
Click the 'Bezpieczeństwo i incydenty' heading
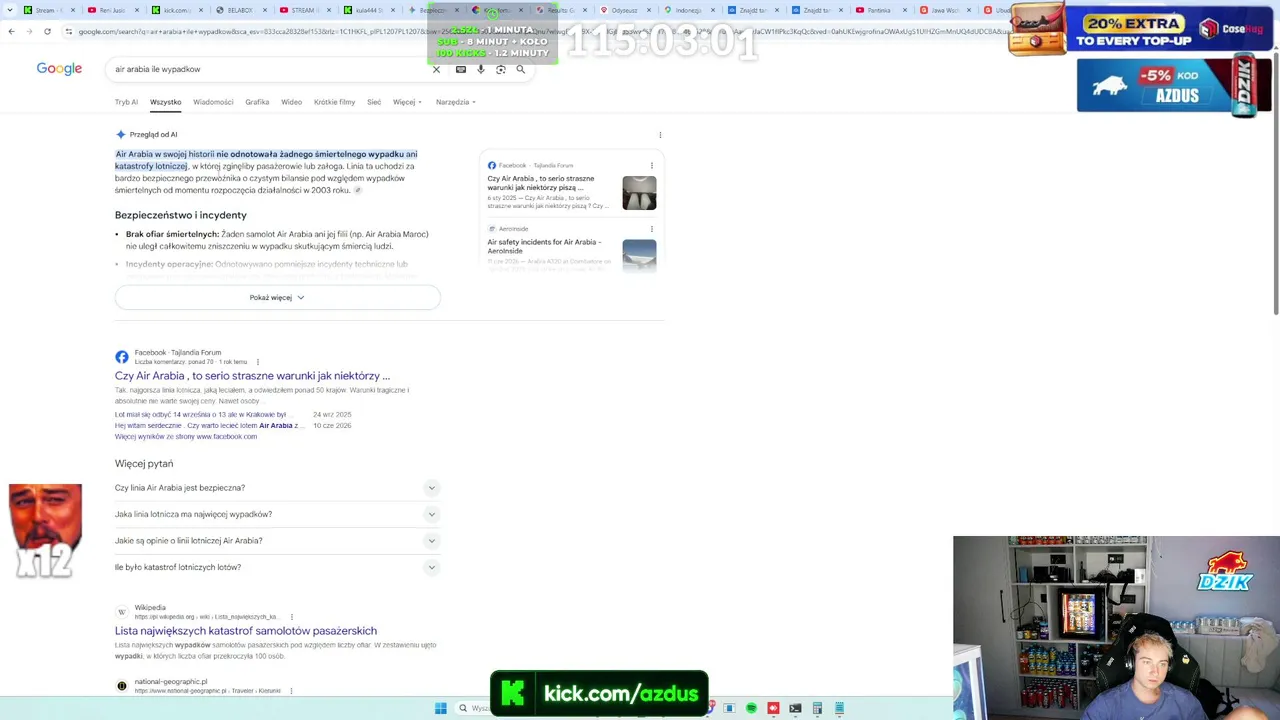click(x=181, y=215)
